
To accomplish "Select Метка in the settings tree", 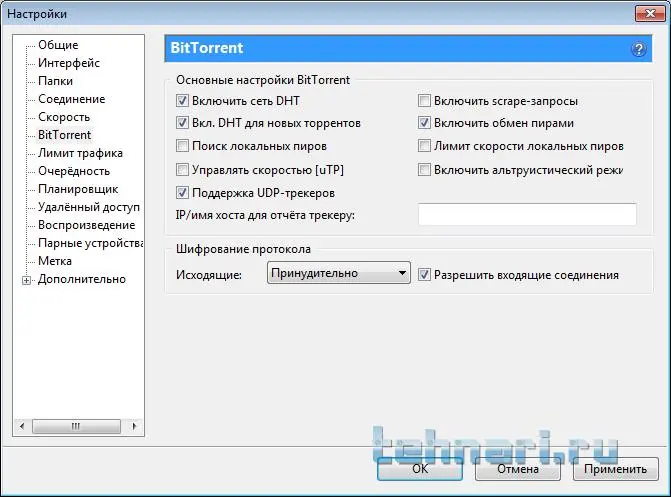I will coord(55,261).
